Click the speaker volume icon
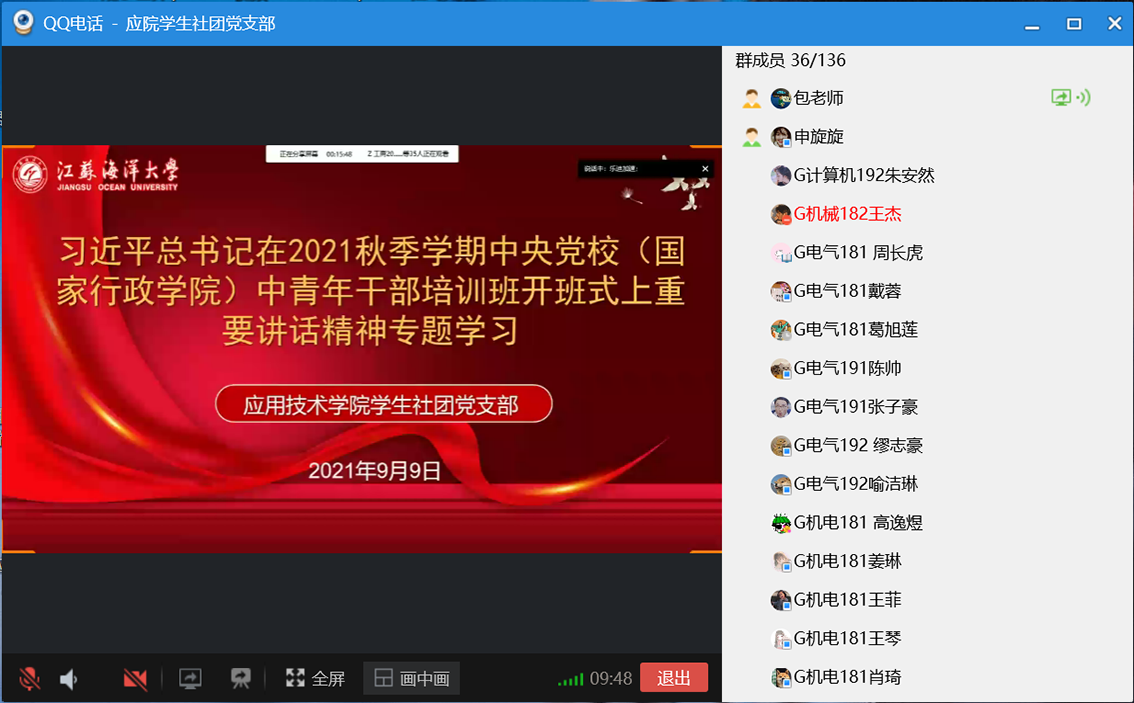 coord(68,680)
